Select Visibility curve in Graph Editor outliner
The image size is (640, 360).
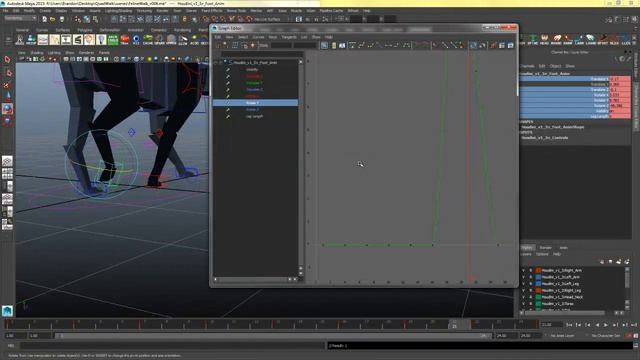click(252, 69)
